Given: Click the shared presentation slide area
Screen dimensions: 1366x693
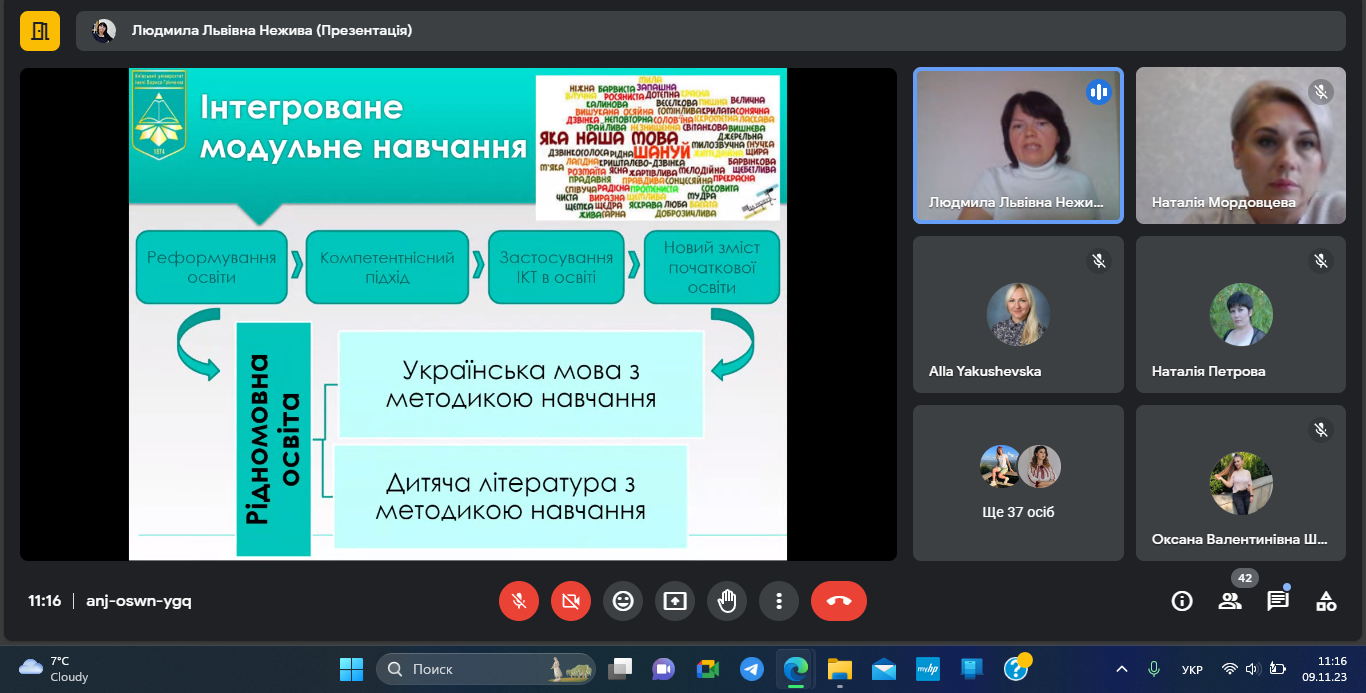Looking at the screenshot, I should click(x=458, y=314).
